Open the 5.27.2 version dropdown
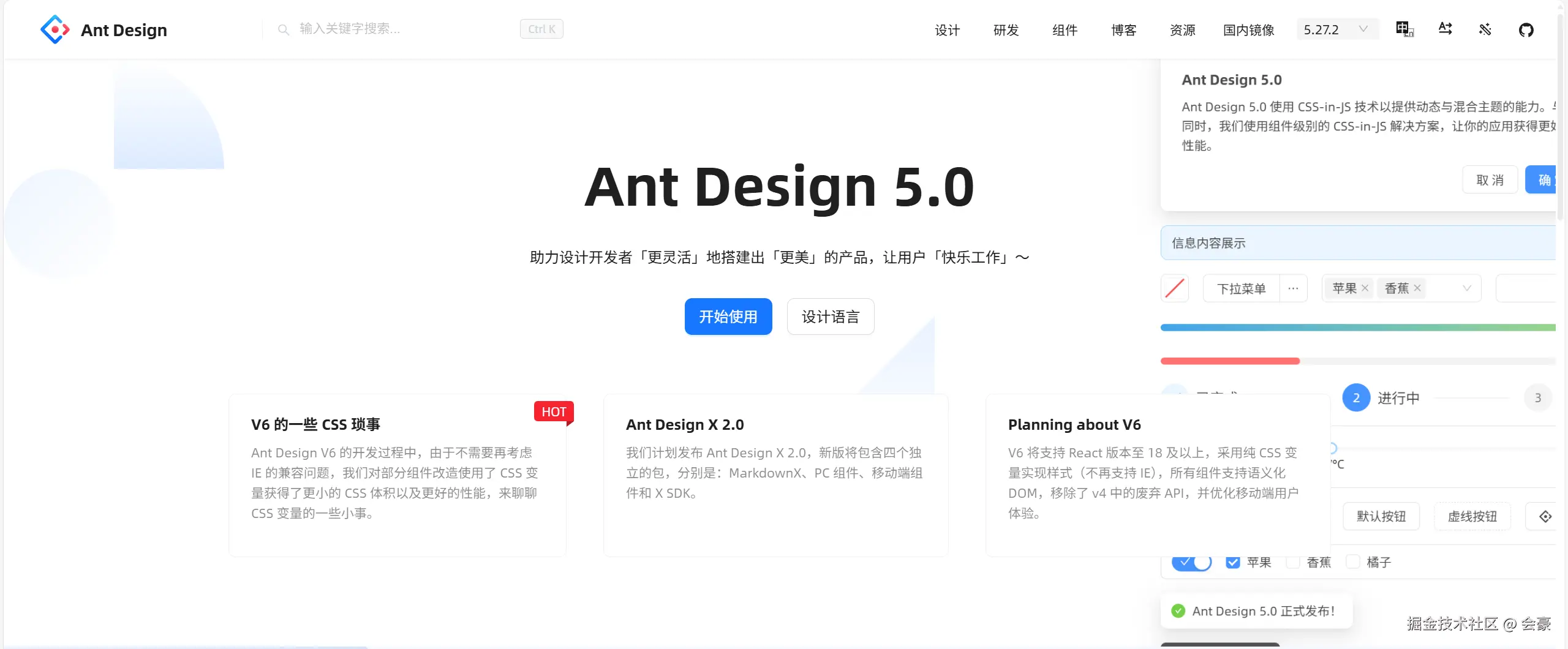The image size is (1568, 649). (1337, 29)
